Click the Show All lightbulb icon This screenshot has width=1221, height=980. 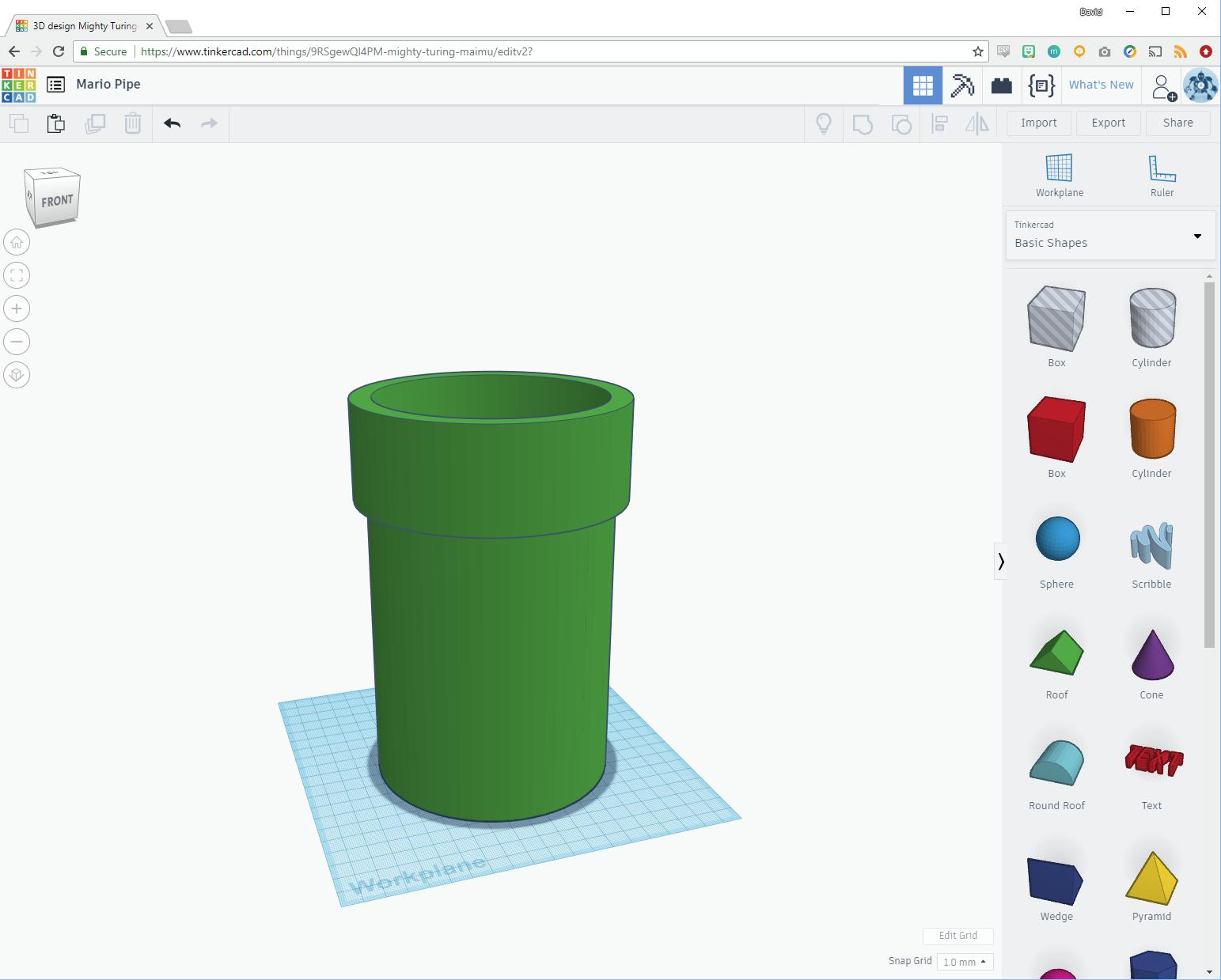click(x=824, y=123)
